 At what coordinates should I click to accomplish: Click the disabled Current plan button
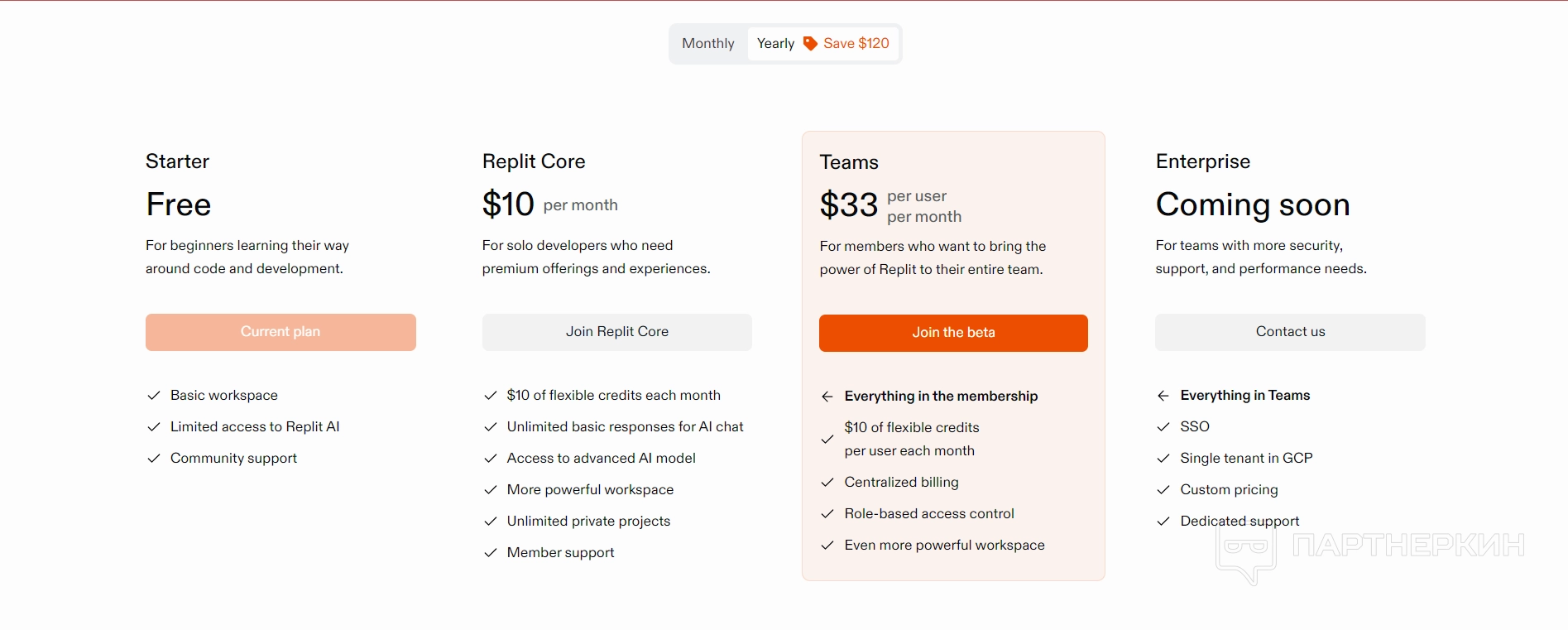click(x=281, y=332)
